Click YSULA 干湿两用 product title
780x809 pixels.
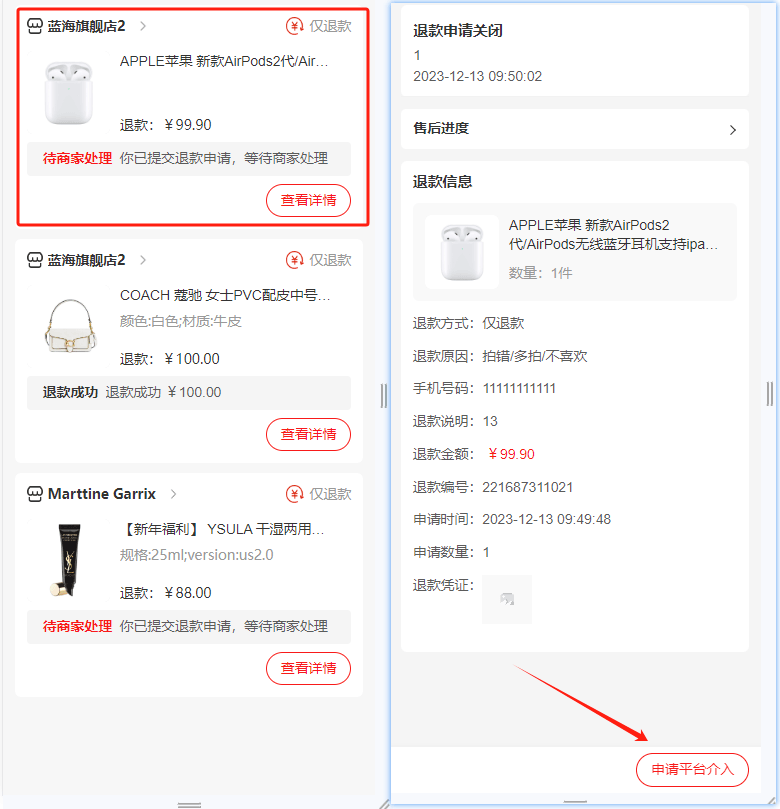click(x=223, y=529)
